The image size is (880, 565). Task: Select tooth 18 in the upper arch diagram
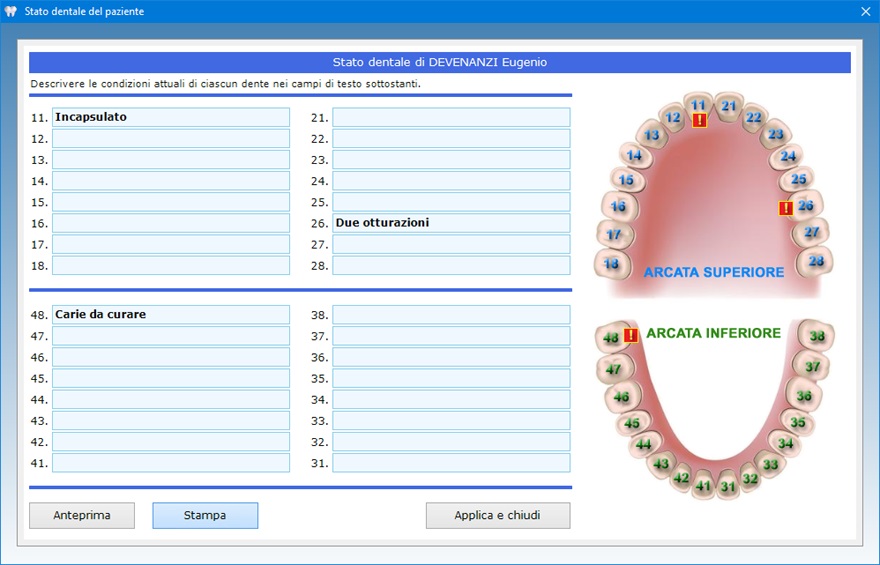pos(611,263)
